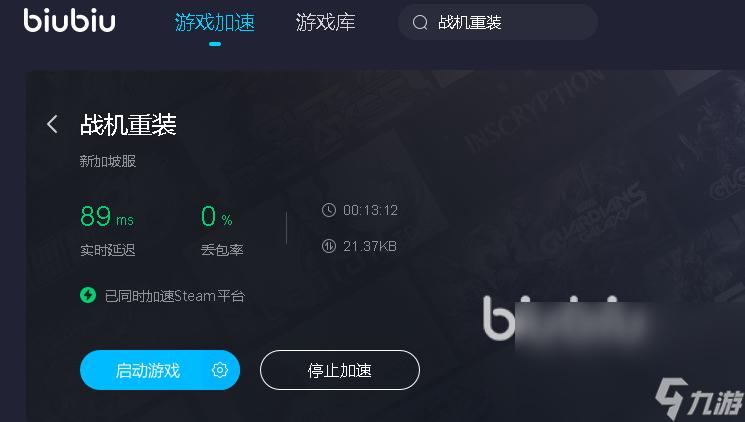Image resolution: width=745 pixels, height=422 pixels.
Task: Open launch settings gear icon
Action: [220, 370]
